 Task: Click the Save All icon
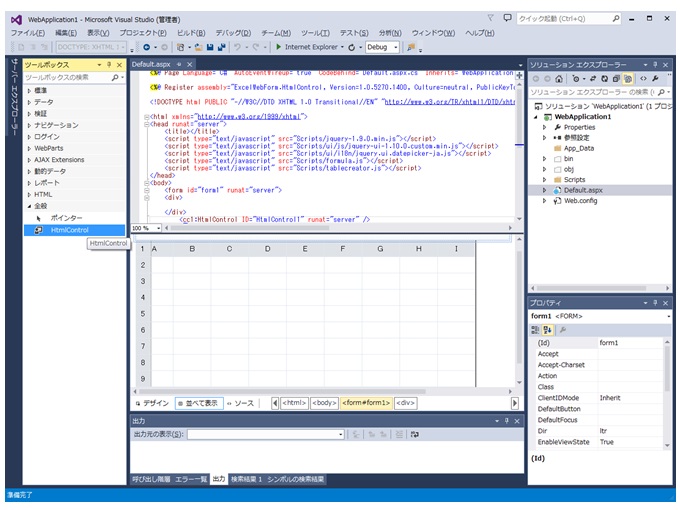(x=222, y=47)
